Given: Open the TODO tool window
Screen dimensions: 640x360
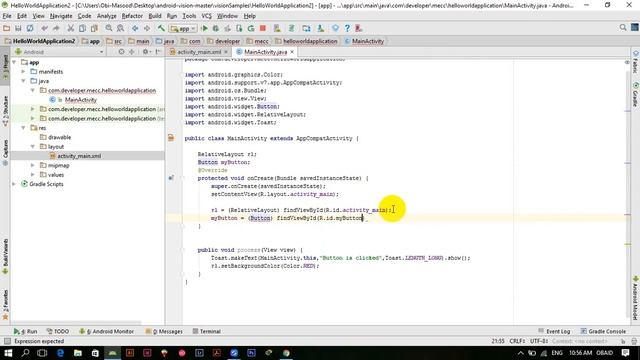Looking at the screenshot, I should coord(58,331).
